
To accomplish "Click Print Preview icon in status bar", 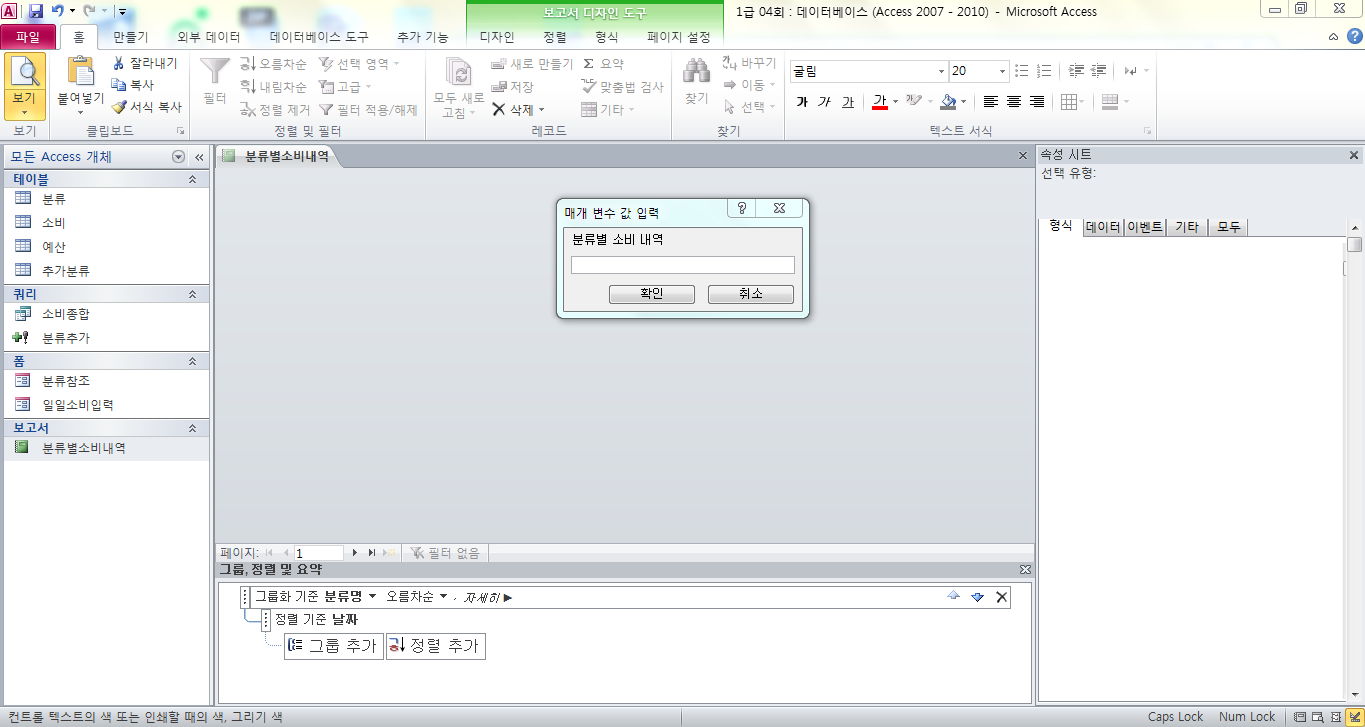I will 1316,716.
